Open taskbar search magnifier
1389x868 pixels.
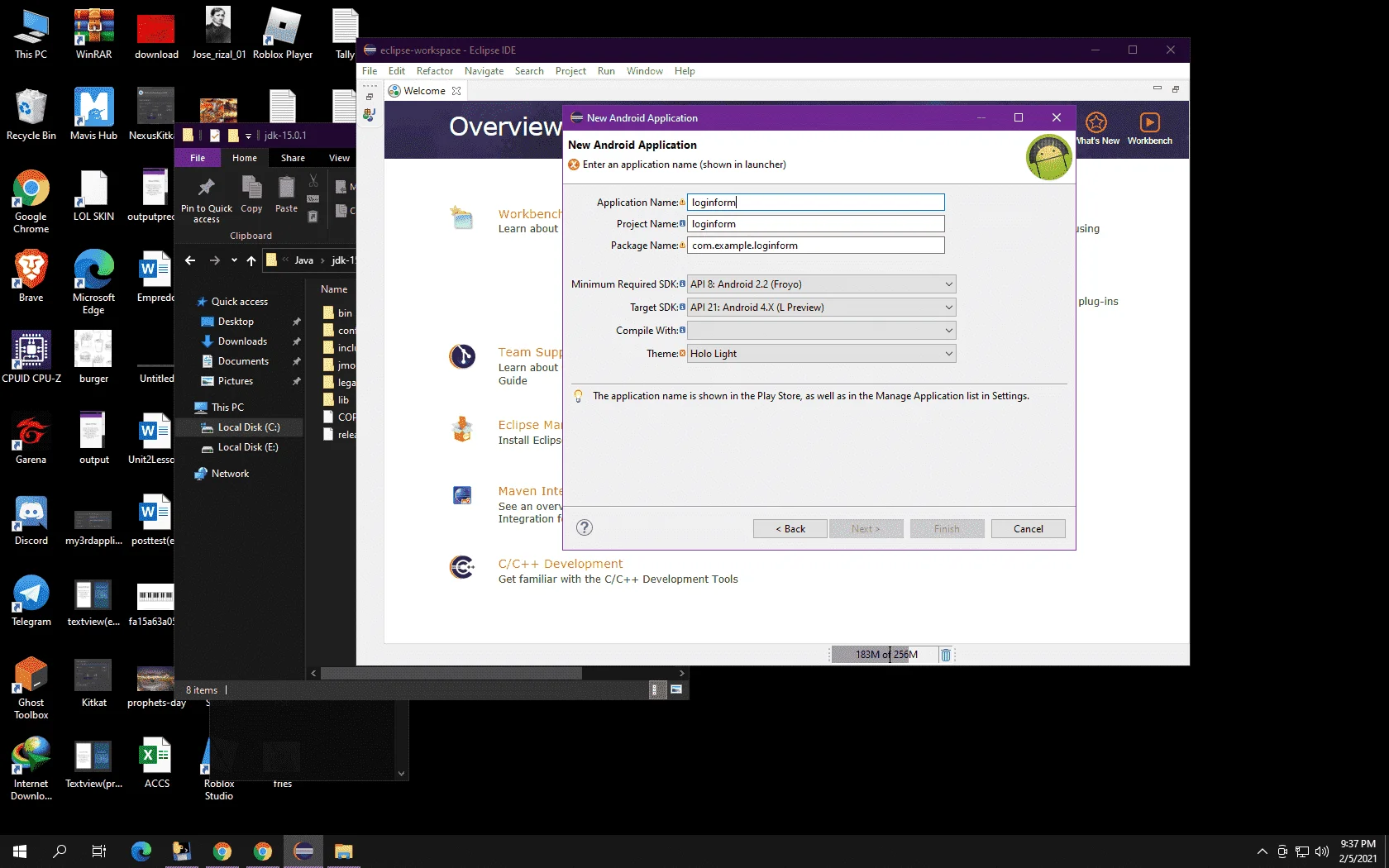pos(60,851)
